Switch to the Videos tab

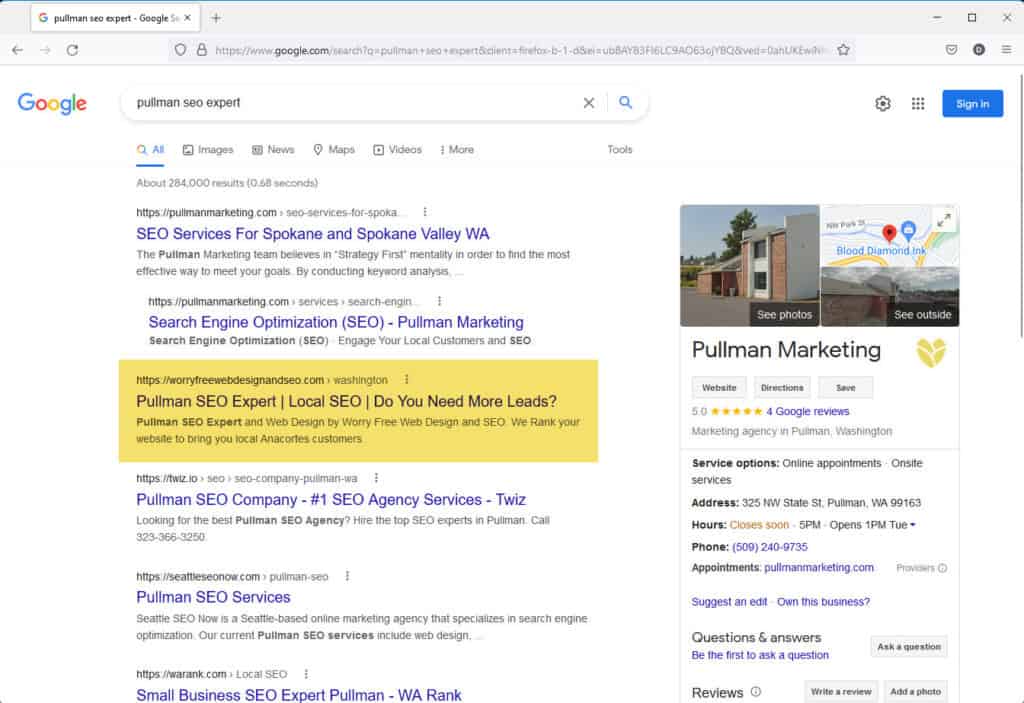pos(397,150)
